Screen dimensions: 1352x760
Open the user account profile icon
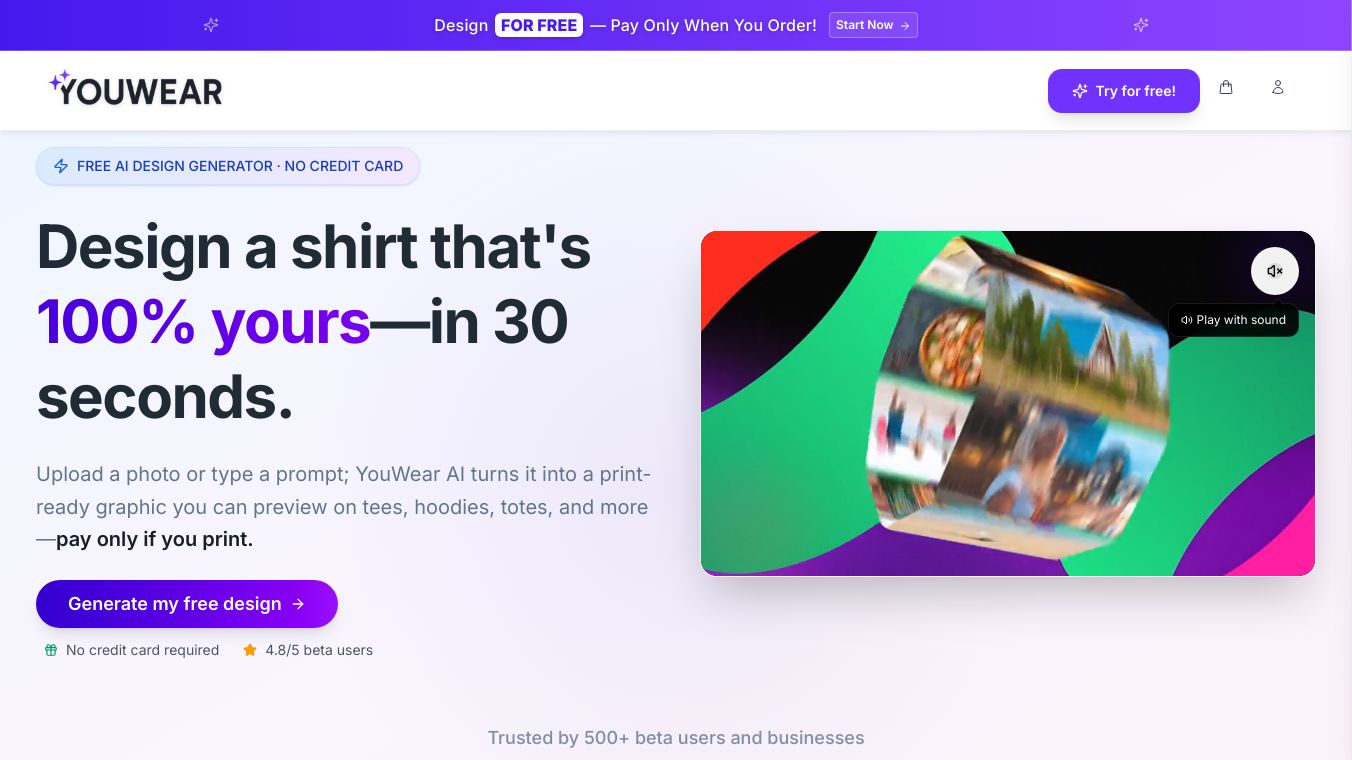(1277, 87)
